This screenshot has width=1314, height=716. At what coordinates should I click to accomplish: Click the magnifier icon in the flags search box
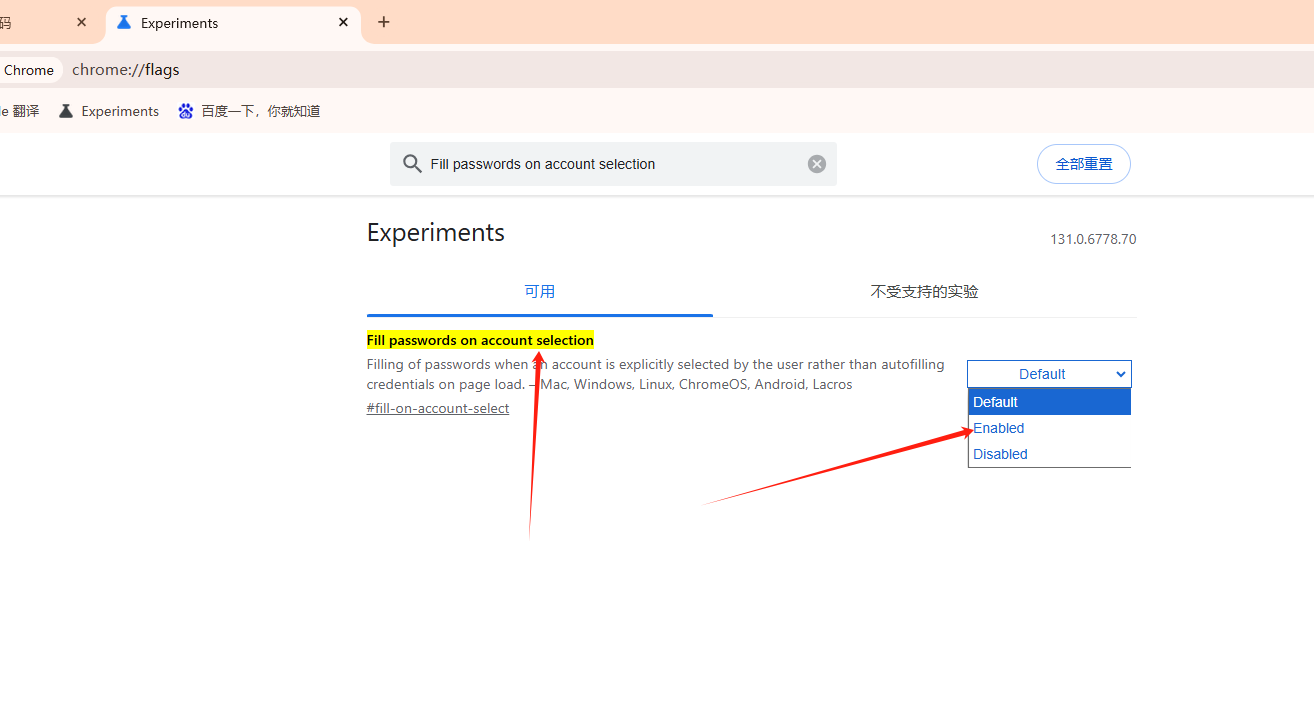pyautogui.click(x=412, y=164)
